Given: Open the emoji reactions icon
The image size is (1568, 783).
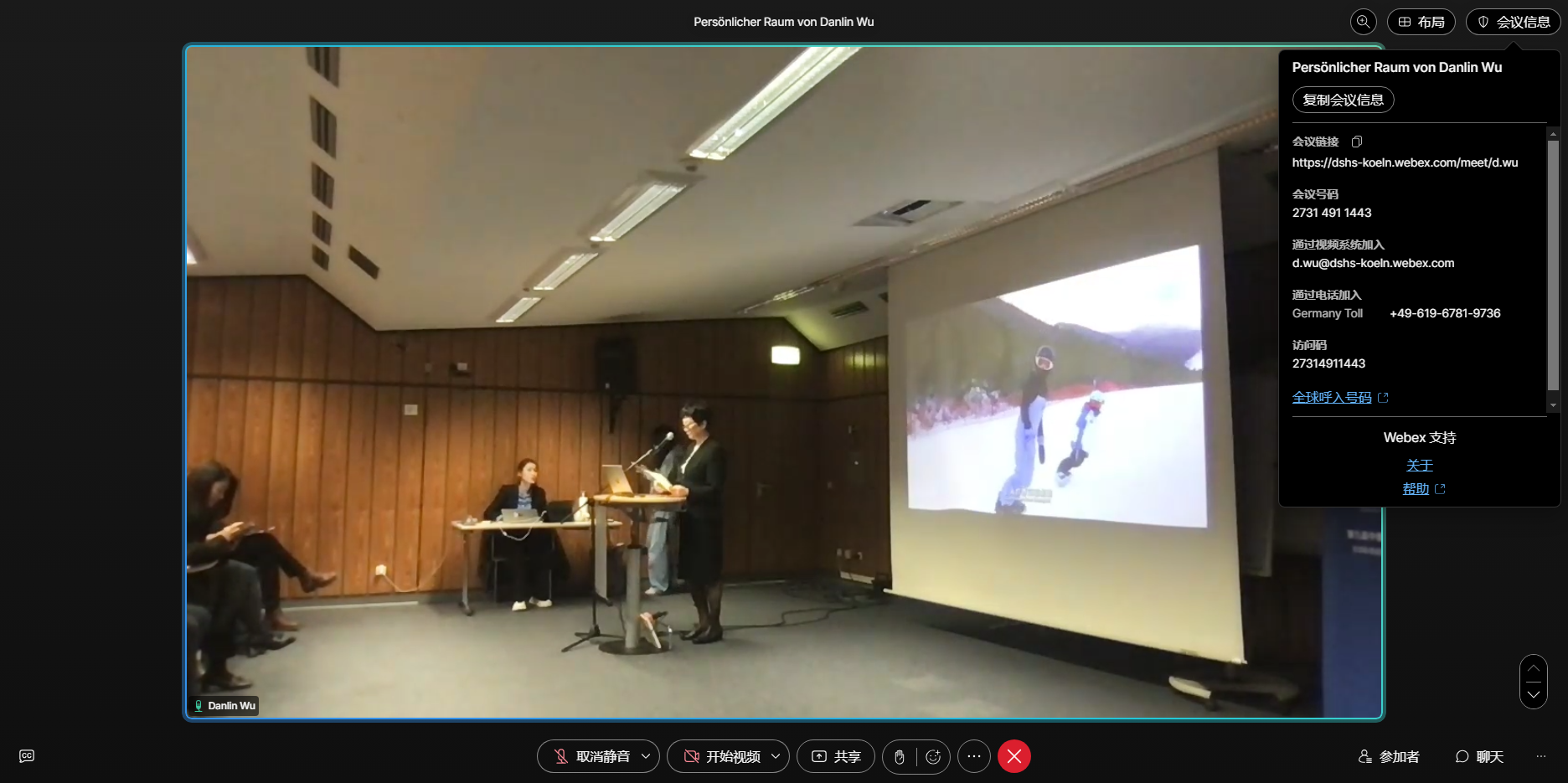Looking at the screenshot, I should coord(933,757).
